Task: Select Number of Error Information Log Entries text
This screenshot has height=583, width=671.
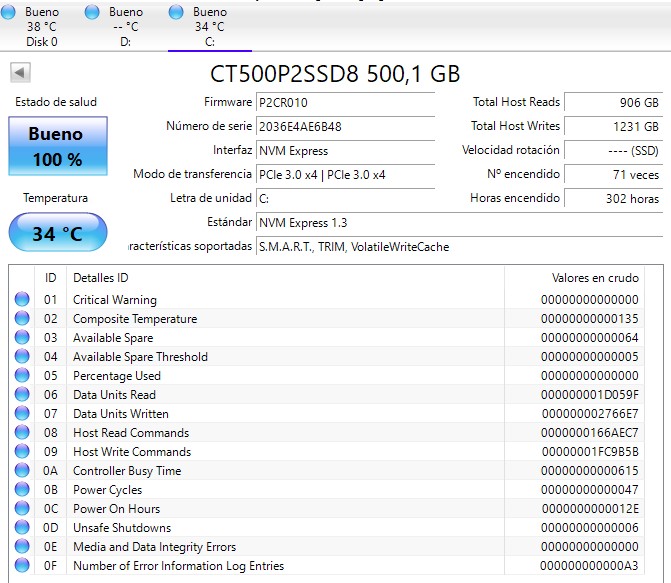Action: click(x=178, y=566)
